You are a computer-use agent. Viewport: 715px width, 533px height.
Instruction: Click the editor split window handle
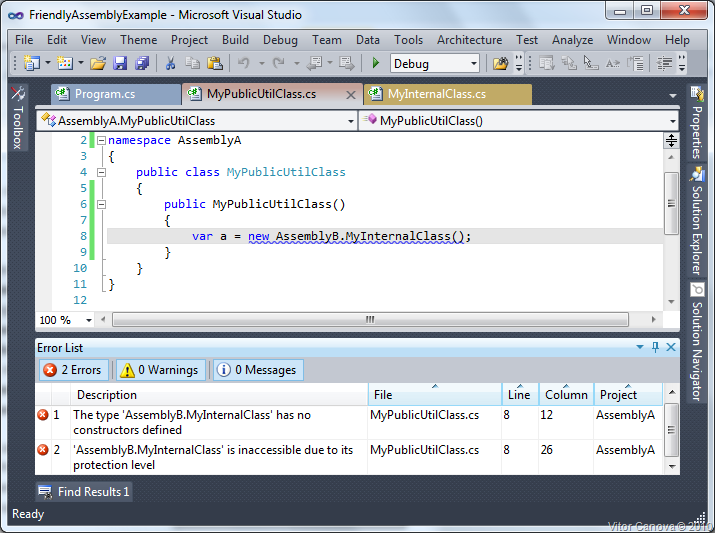(x=671, y=140)
